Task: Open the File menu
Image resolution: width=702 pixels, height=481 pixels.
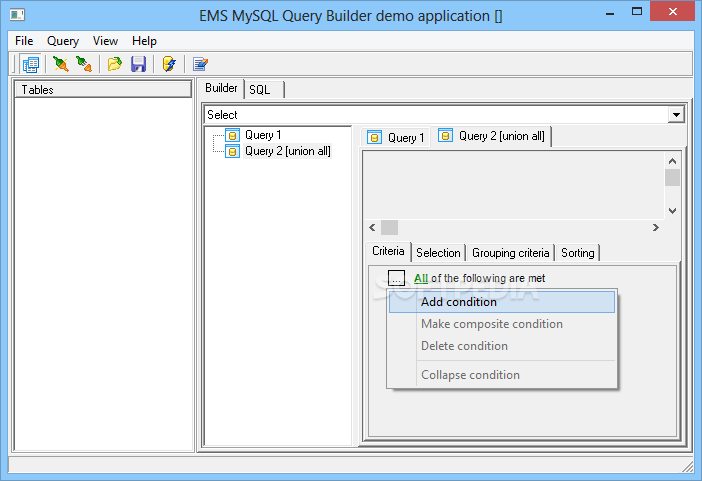Action: [x=24, y=41]
